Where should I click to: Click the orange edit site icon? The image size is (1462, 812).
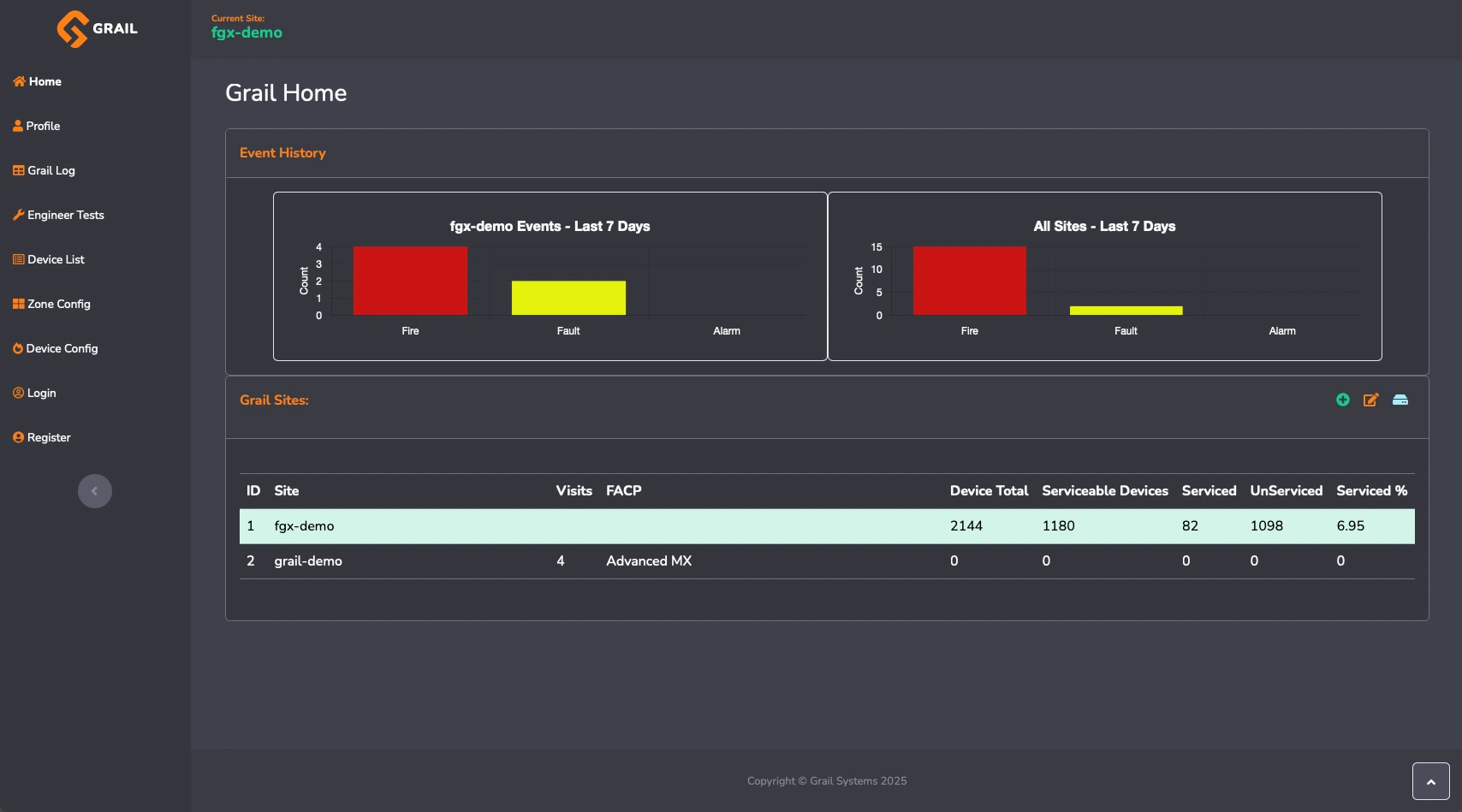coord(1370,400)
